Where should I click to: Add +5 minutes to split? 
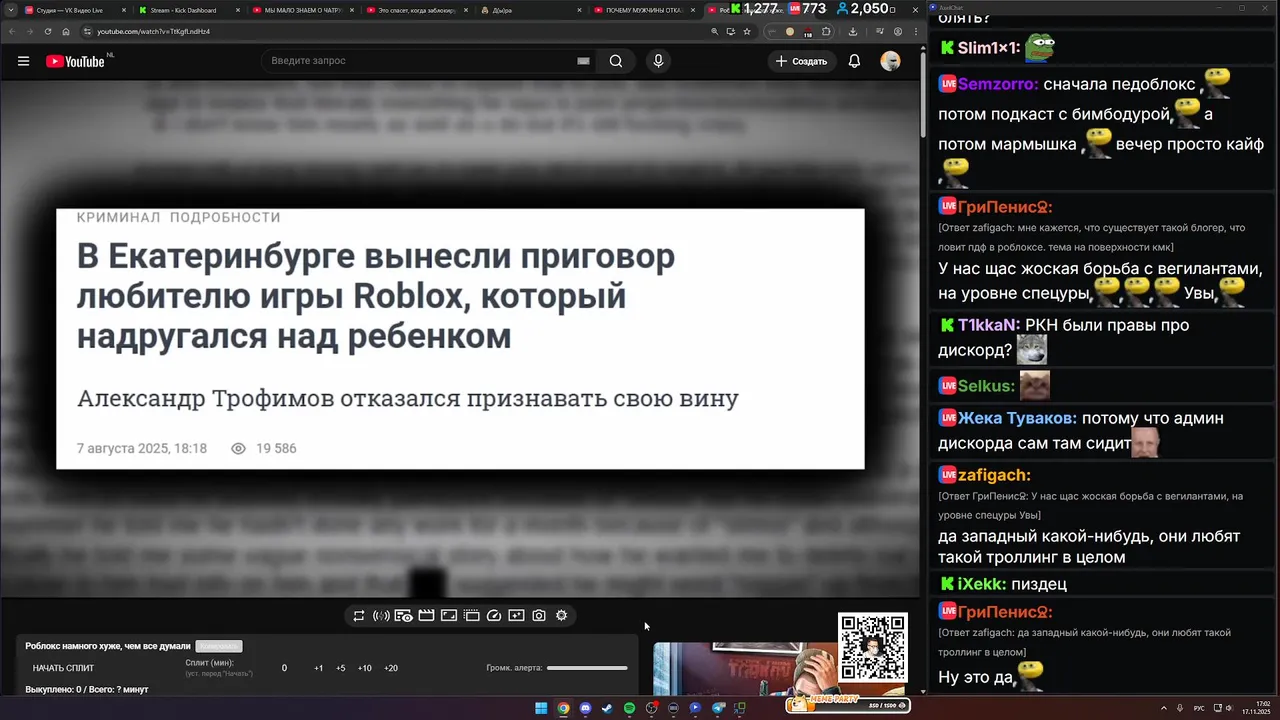click(x=340, y=668)
